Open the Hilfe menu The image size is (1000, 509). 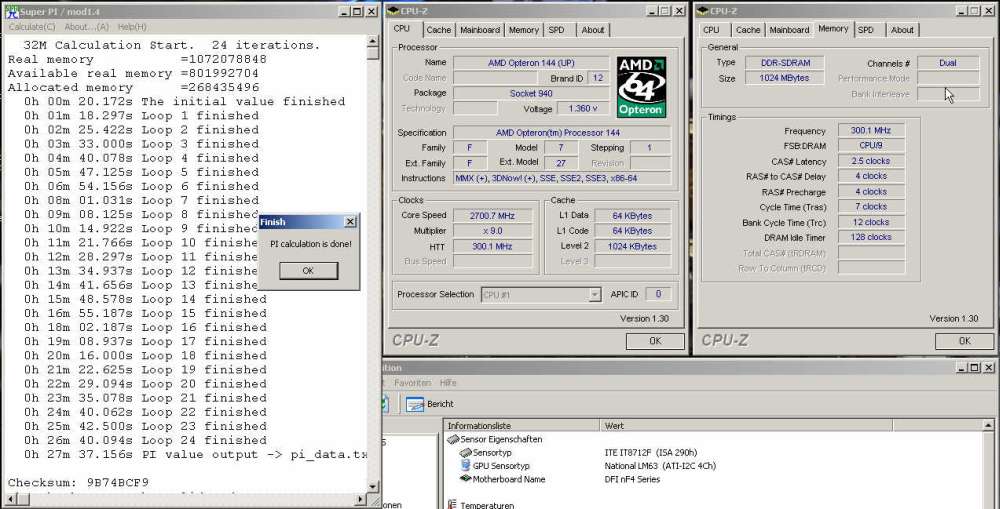(448, 383)
